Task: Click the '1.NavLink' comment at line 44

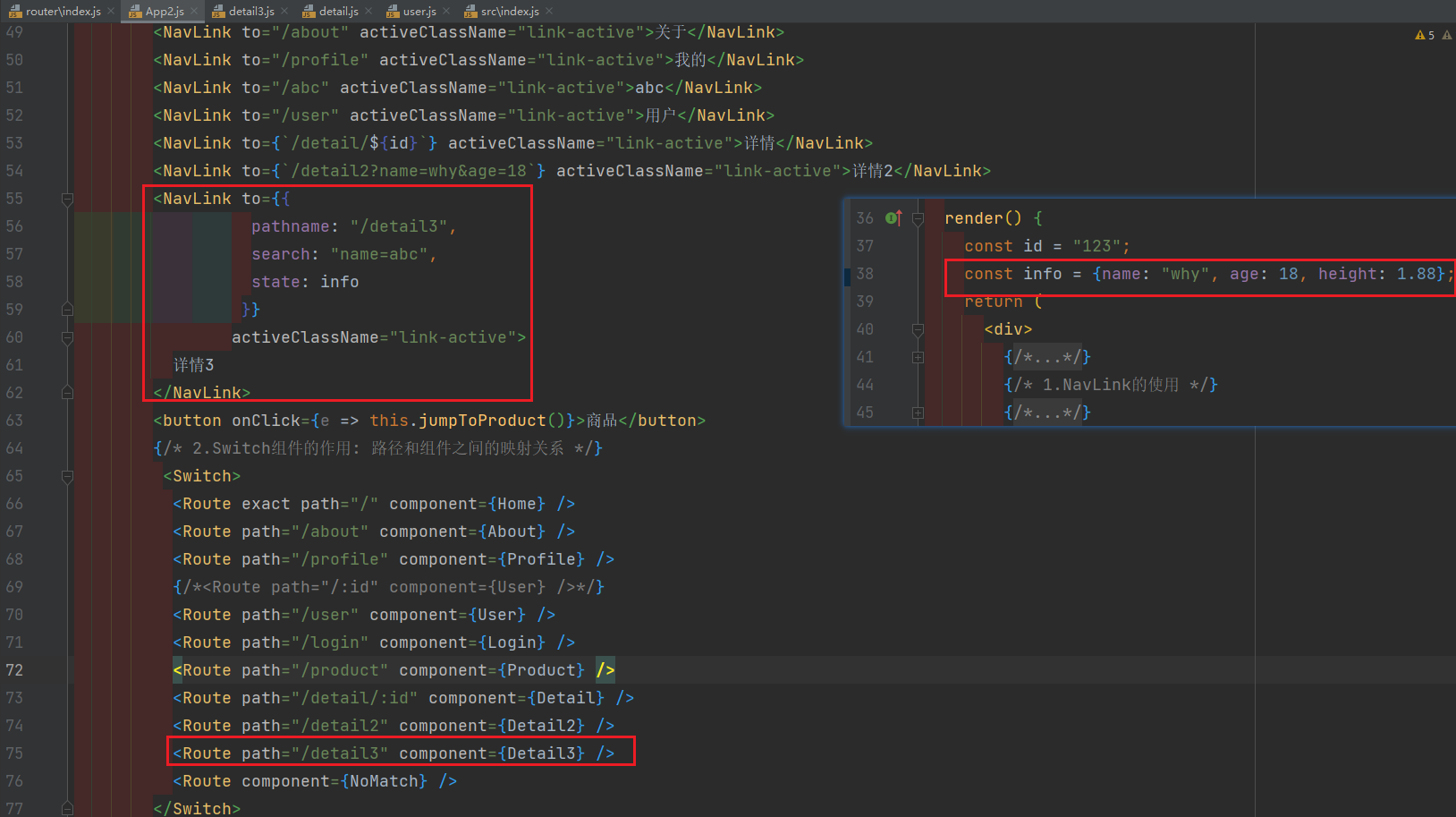Action: pyautogui.click(x=1111, y=385)
